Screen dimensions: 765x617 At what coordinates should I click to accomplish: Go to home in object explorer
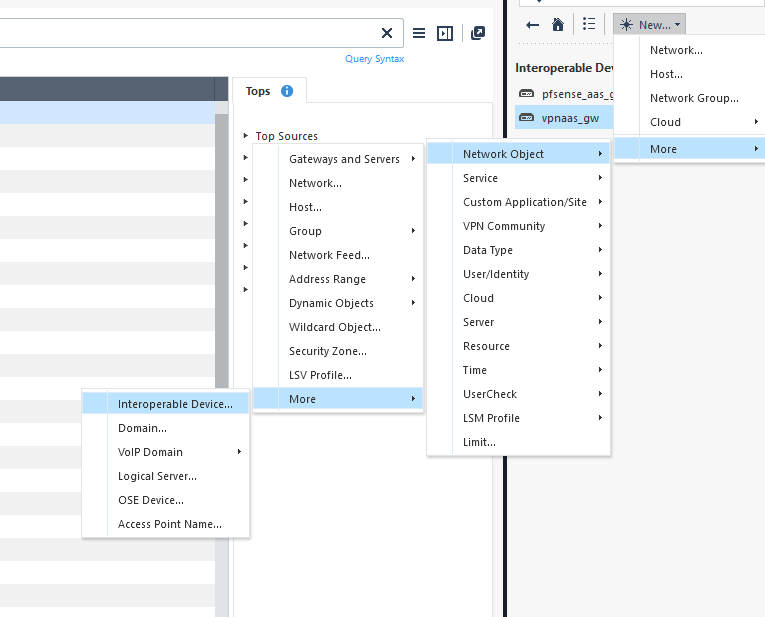click(x=558, y=25)
